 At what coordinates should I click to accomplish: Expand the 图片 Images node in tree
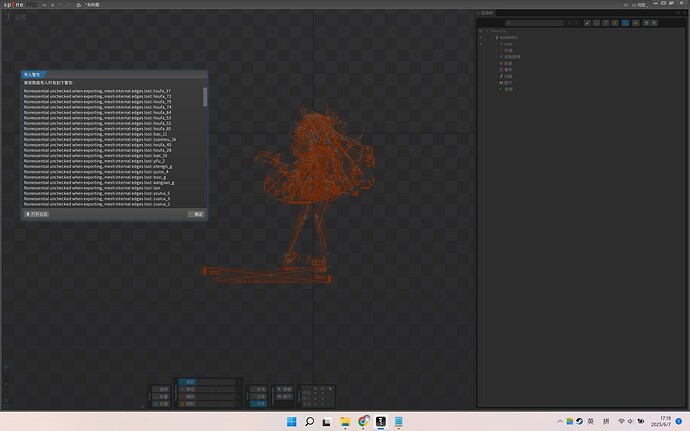tap(497, 83)
